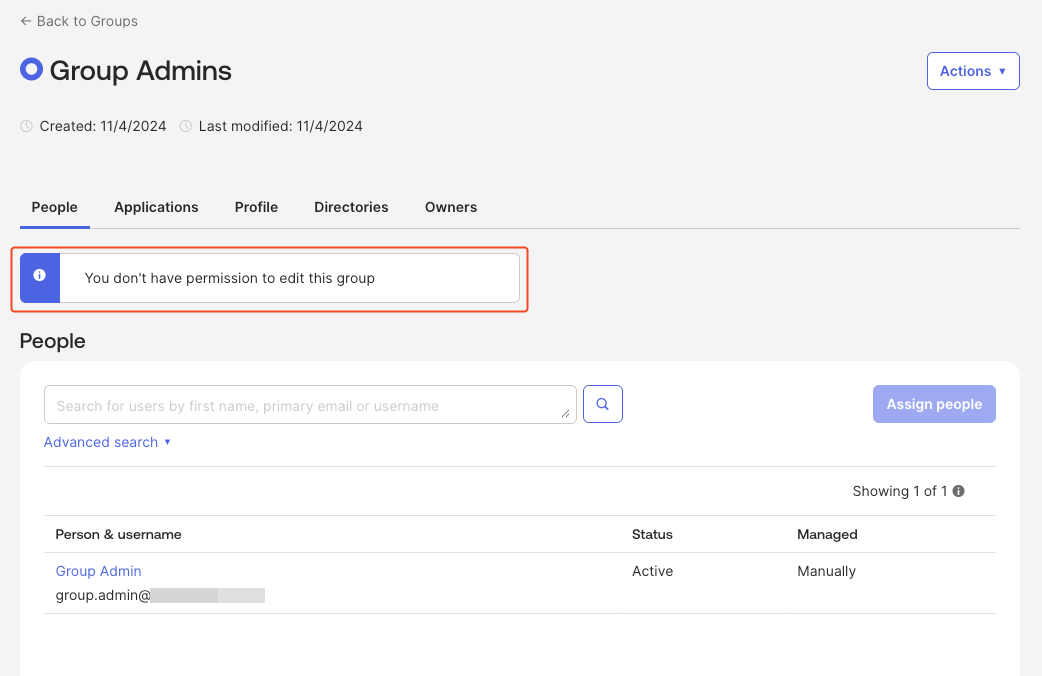Click info icon beside Showing 1 of 1
This screenshot has width=1042, height=676.
(958, 491)
